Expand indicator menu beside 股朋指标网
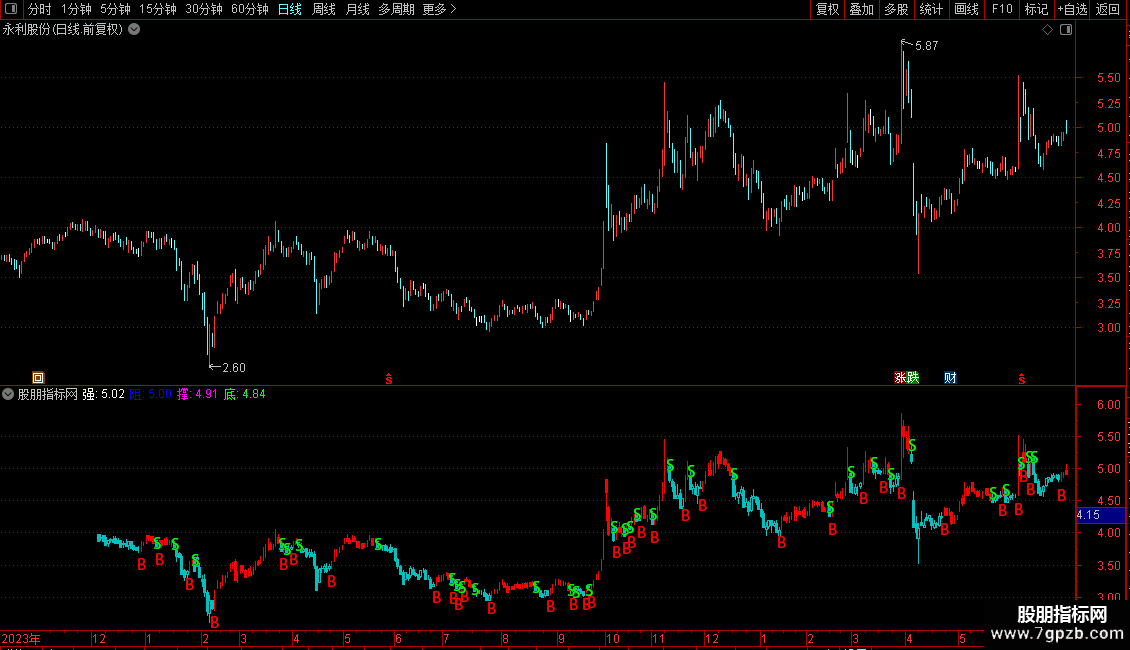The image size is (1130, 650). (8, 394)
